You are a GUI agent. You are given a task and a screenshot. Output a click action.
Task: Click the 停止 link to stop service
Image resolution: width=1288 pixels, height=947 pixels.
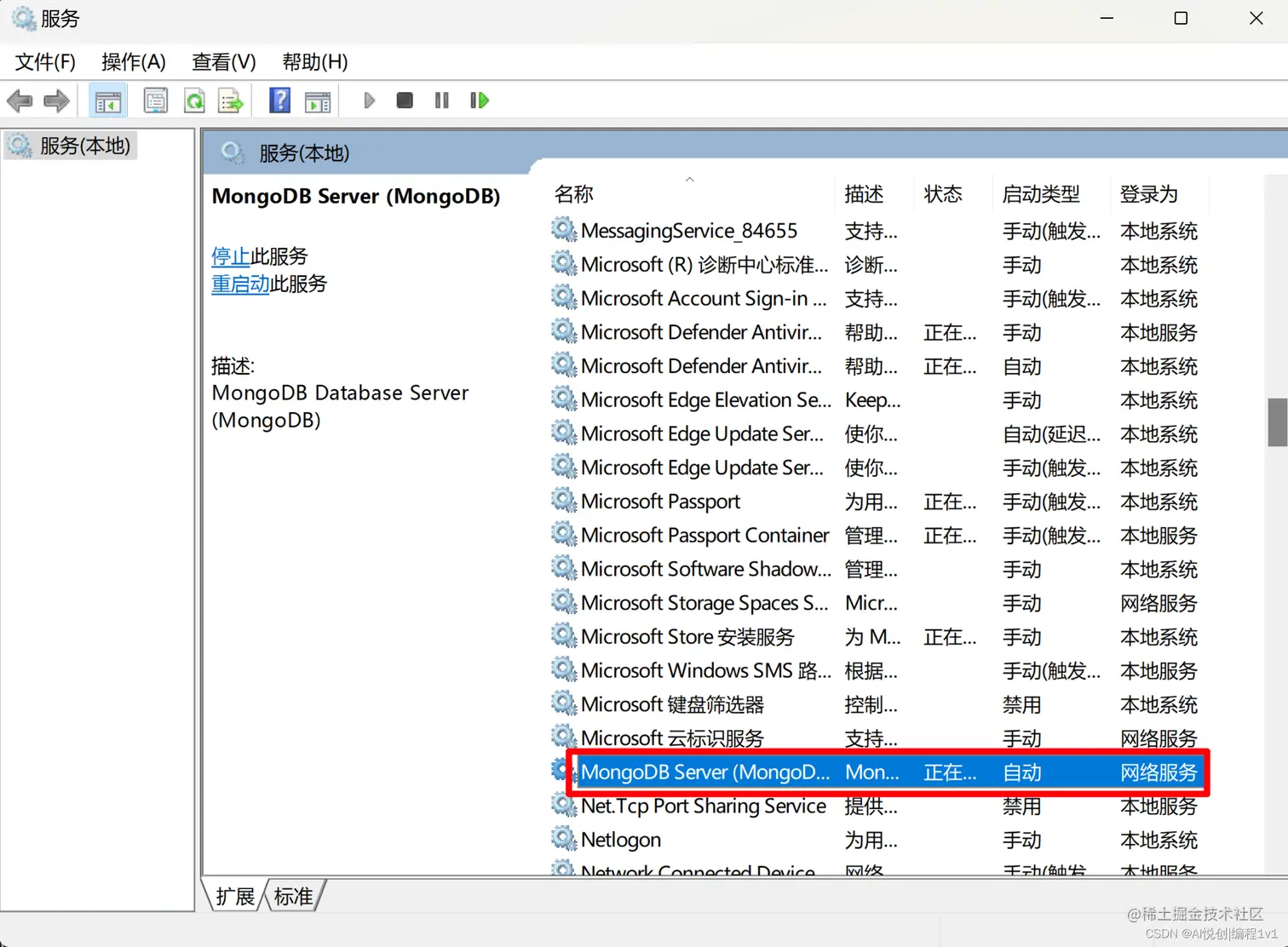[231, 256]
